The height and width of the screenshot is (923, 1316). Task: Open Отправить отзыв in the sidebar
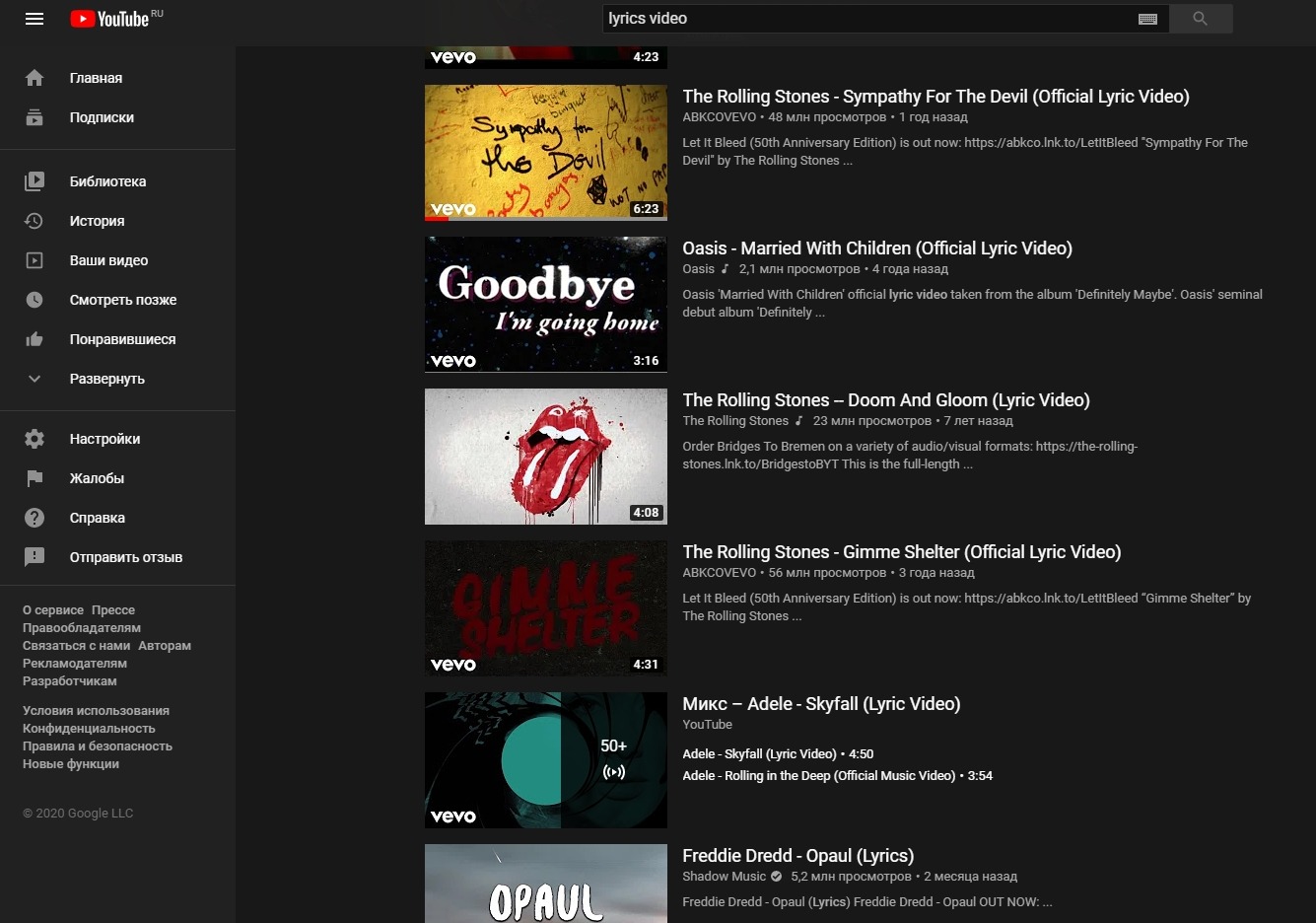coord(118,557)
